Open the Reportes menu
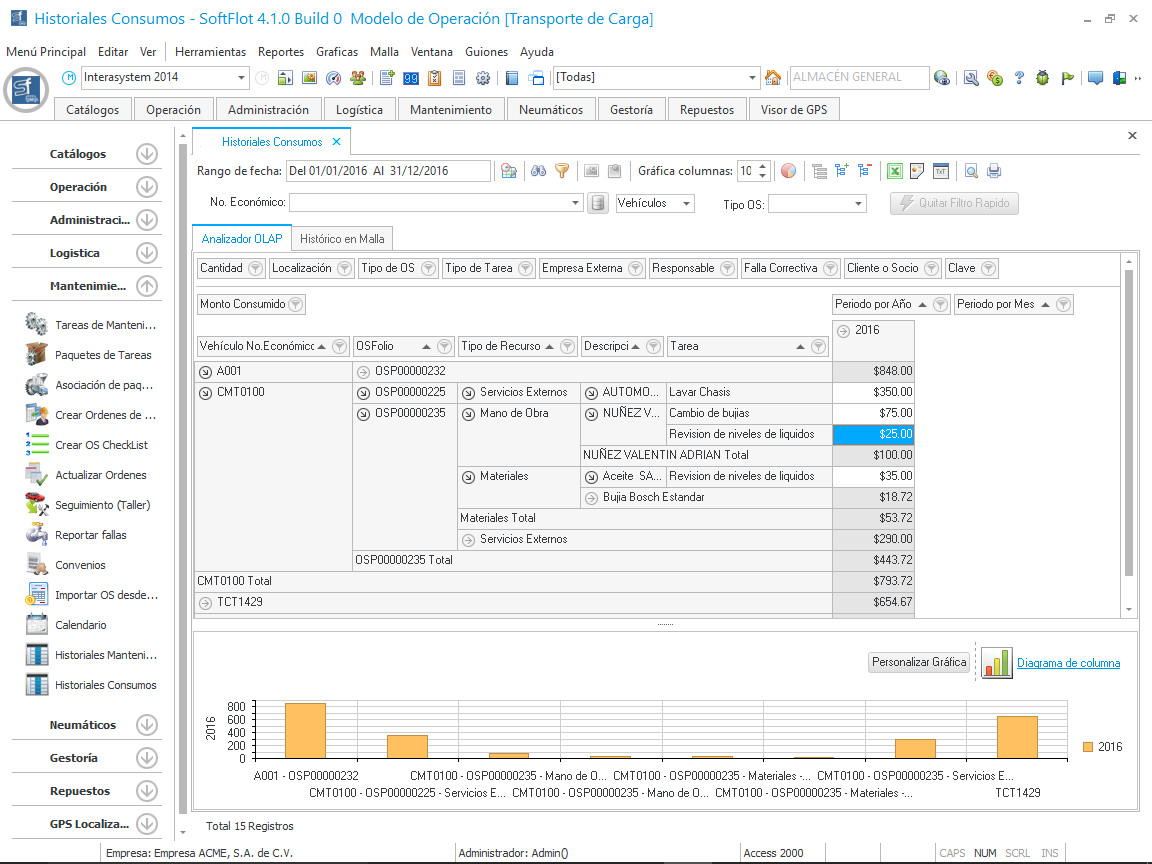1152x864 pixels. click(x=280, y=52)
